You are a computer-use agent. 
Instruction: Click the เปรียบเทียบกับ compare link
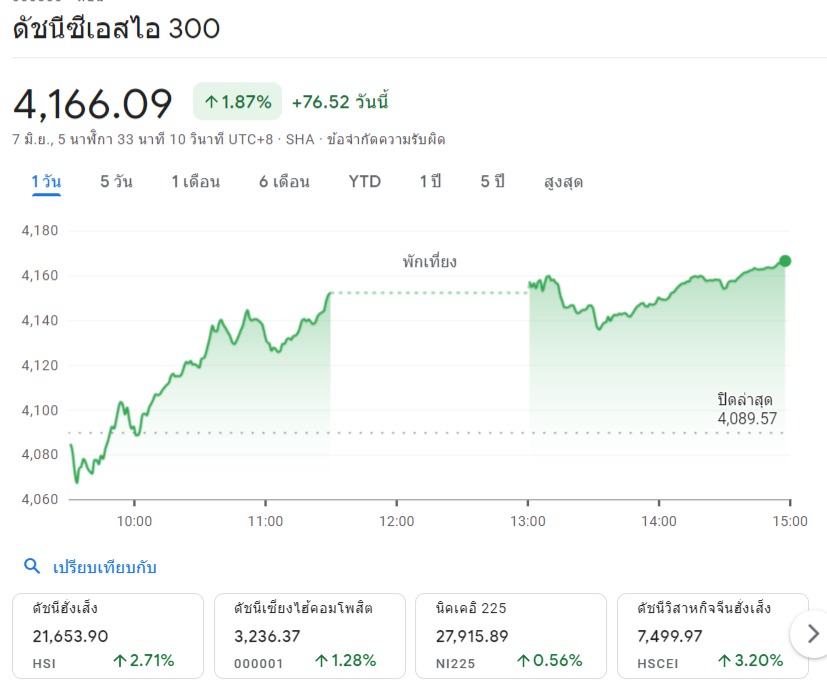coord(105,567)
